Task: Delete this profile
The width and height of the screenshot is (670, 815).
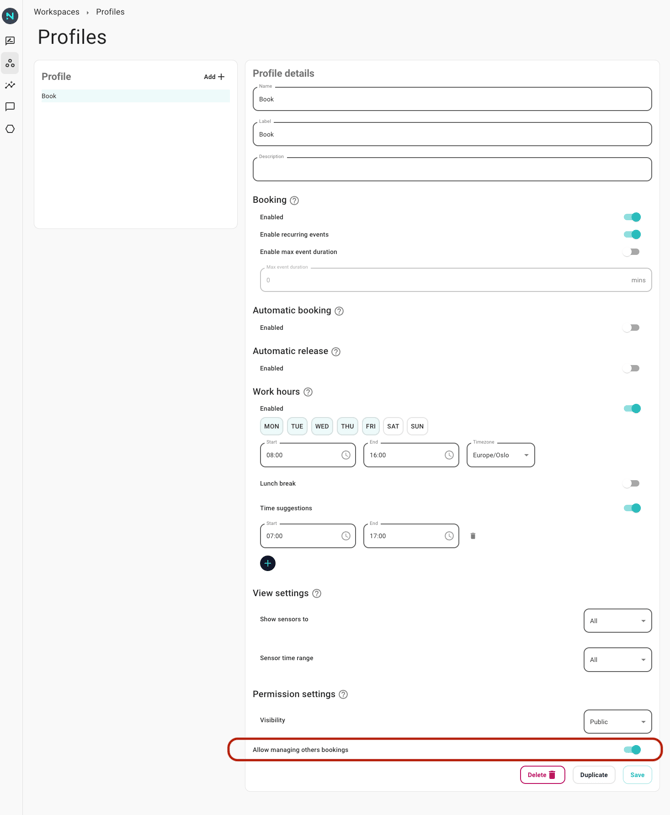Action: (x=542, y=775)
